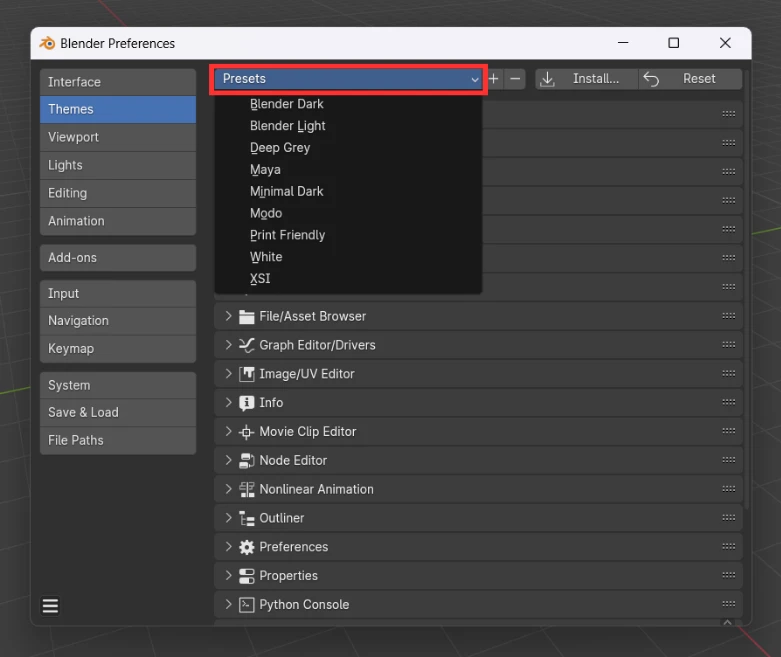Screen dimensions: 781x657
Task: Click the Python Console icon
Action: (x=247, y=605)
